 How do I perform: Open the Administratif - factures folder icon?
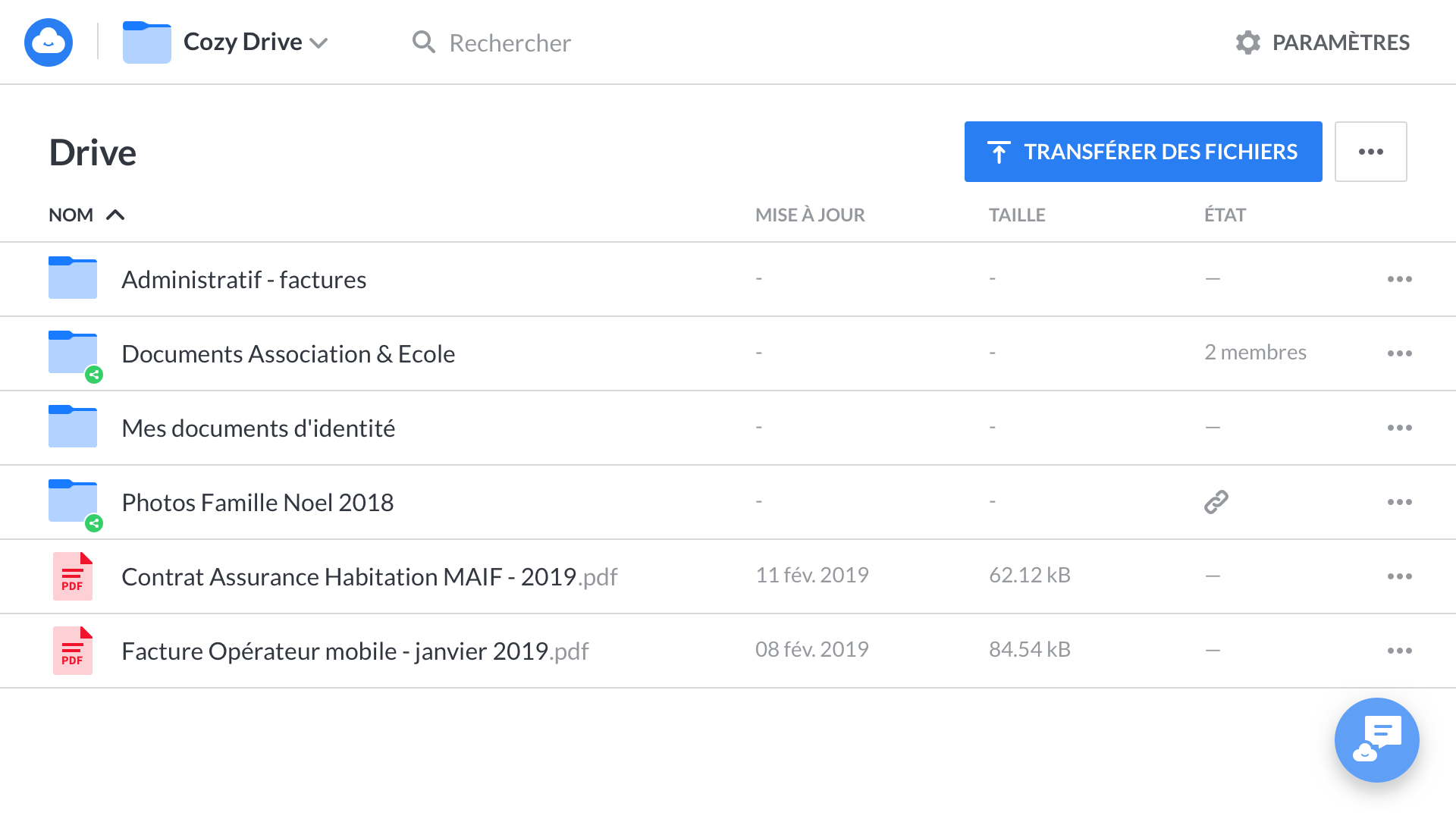point(73,278)
